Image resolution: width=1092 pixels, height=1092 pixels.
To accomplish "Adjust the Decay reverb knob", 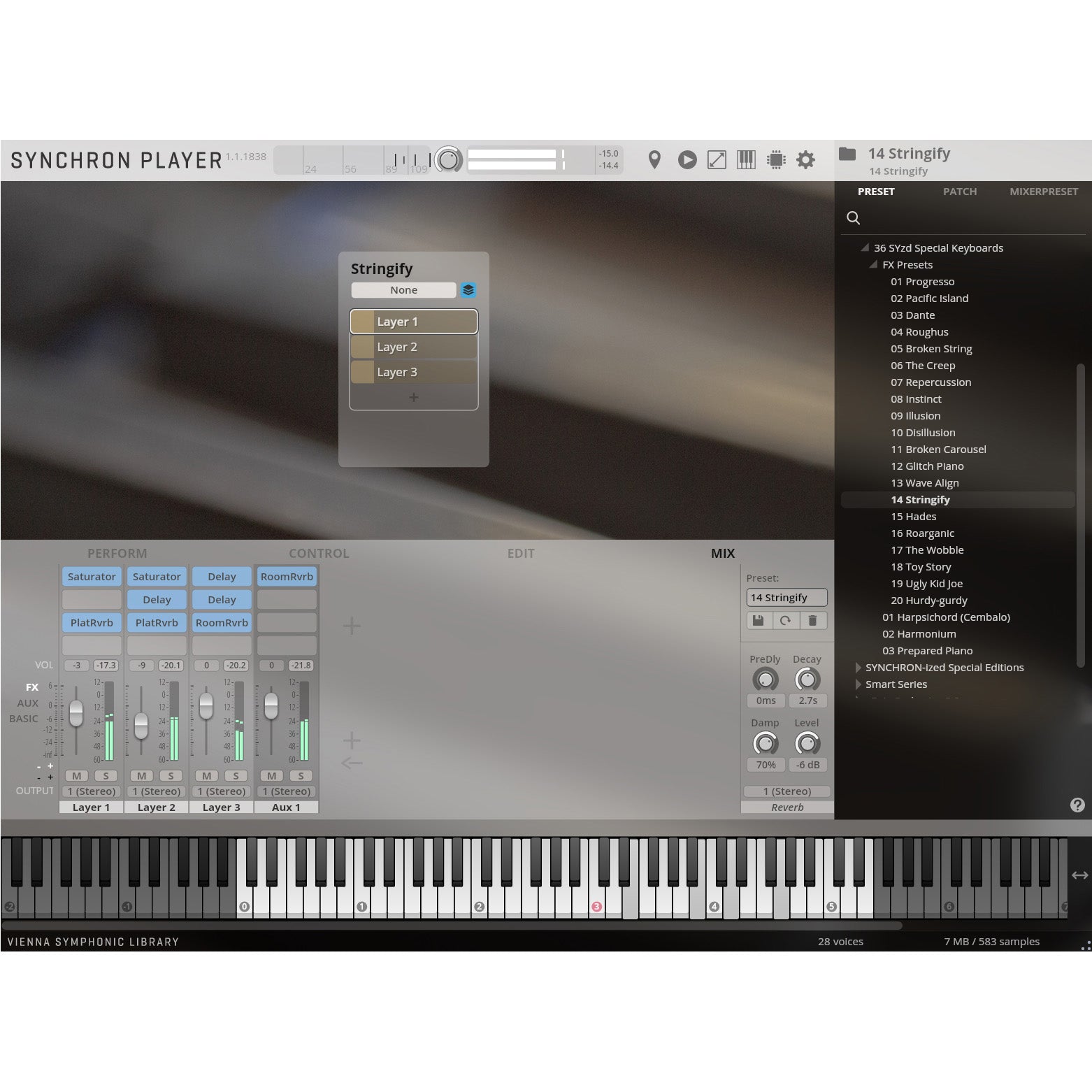I will [807, 680].
